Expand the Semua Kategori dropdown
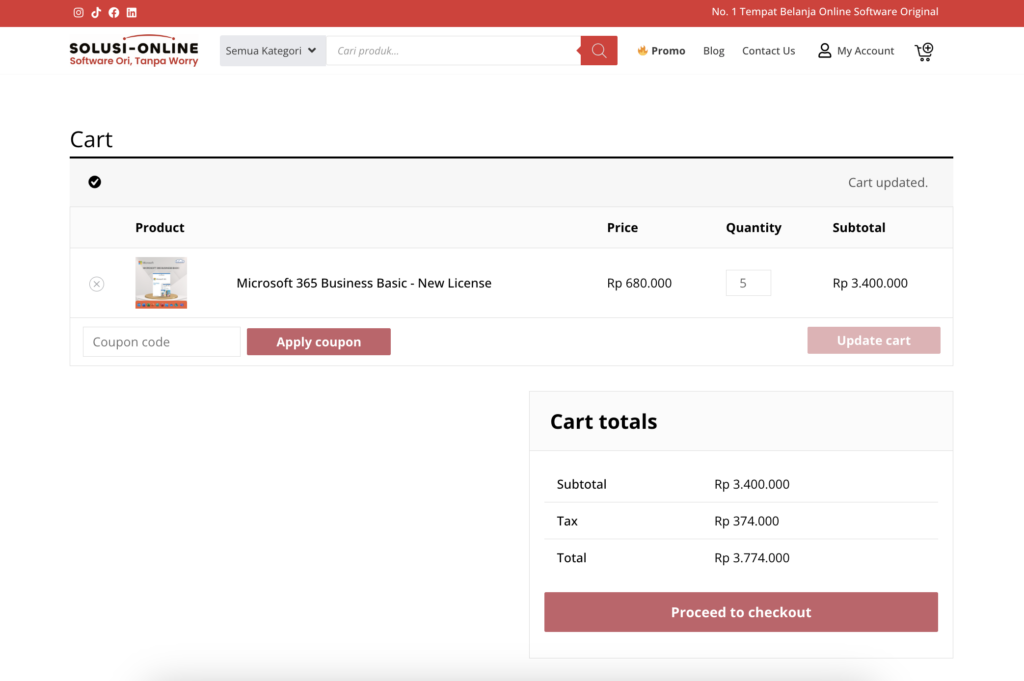1024x681 pixels. [272, 50]
